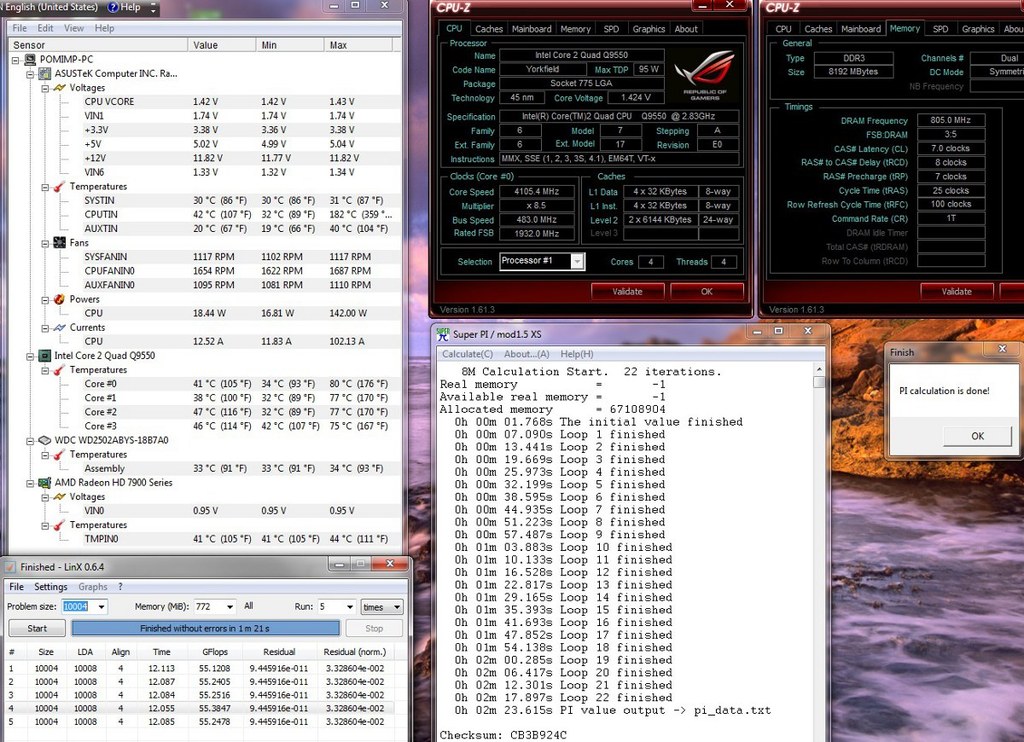Click OK in the Finish dialog
This screenshot has width=1024, height=742.
click(977, 436)
